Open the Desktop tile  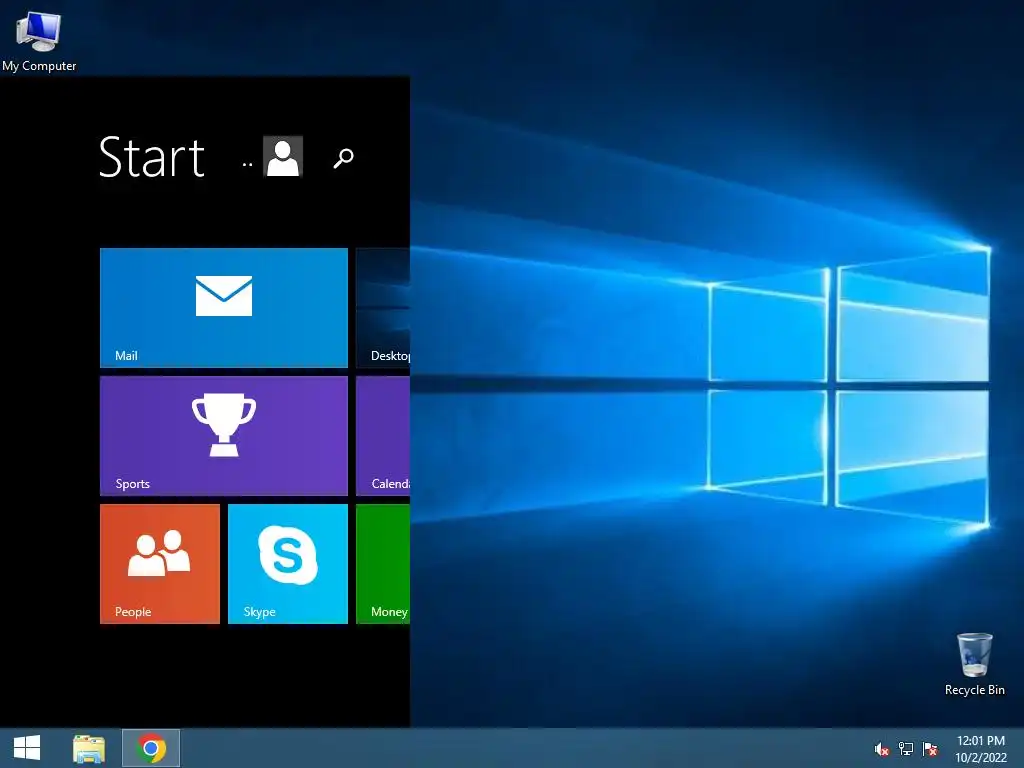[x=383, y=308]
